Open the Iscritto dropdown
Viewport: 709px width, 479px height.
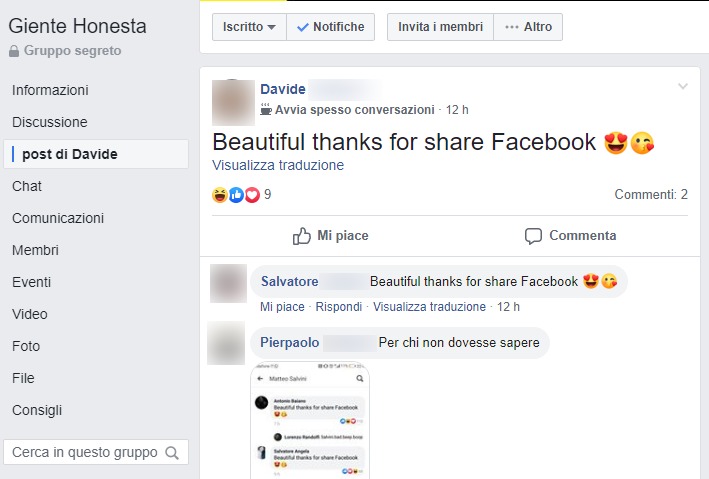point(249,27)
